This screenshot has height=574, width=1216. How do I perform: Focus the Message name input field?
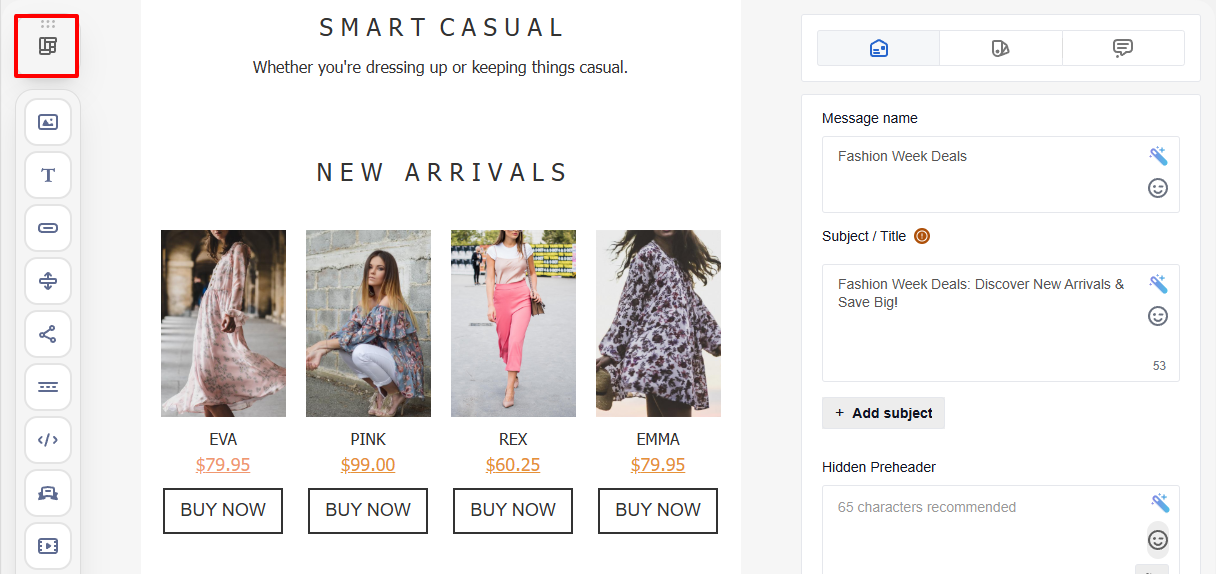pyautogui.click(x=1001, y=174)
